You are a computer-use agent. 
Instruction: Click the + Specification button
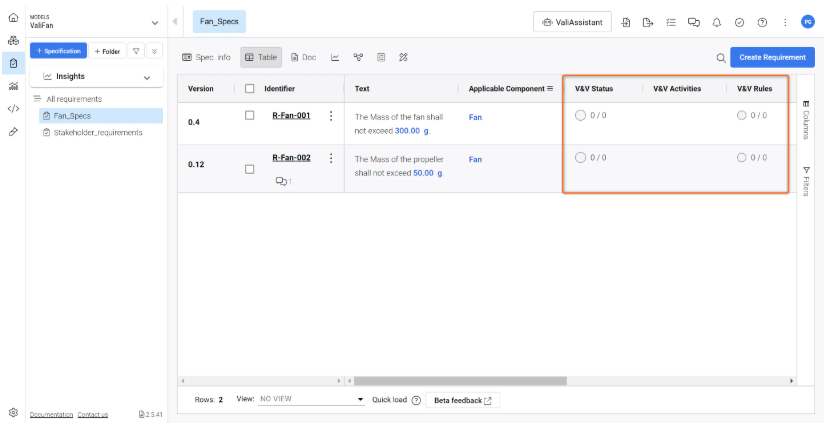pyautogui.click(x=59, y=51)
